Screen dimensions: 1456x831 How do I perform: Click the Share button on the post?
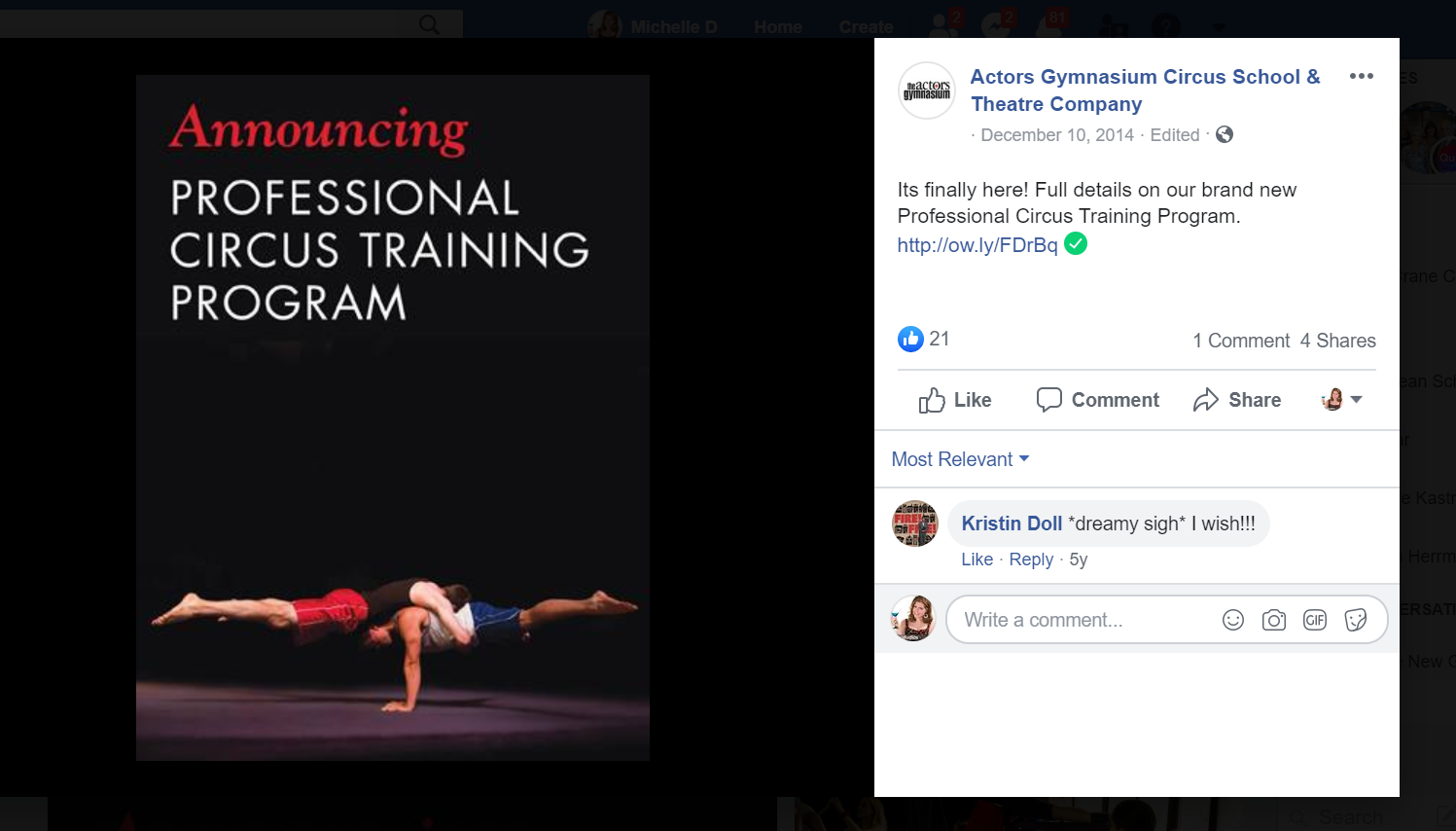[x=1237, y=400]
